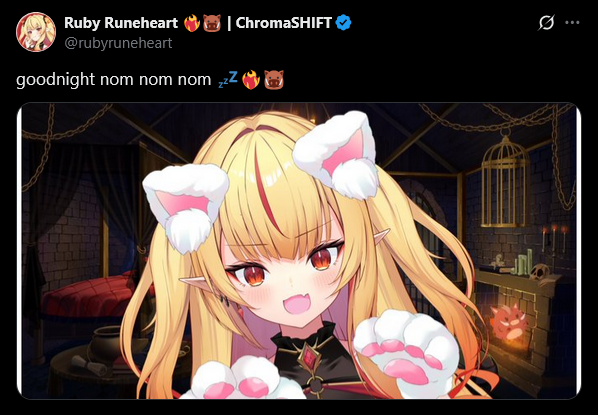The width and height of the screenshot is (598, 415).
Task: Open the @rubyruneheart handle link
Action: point(118,43)
